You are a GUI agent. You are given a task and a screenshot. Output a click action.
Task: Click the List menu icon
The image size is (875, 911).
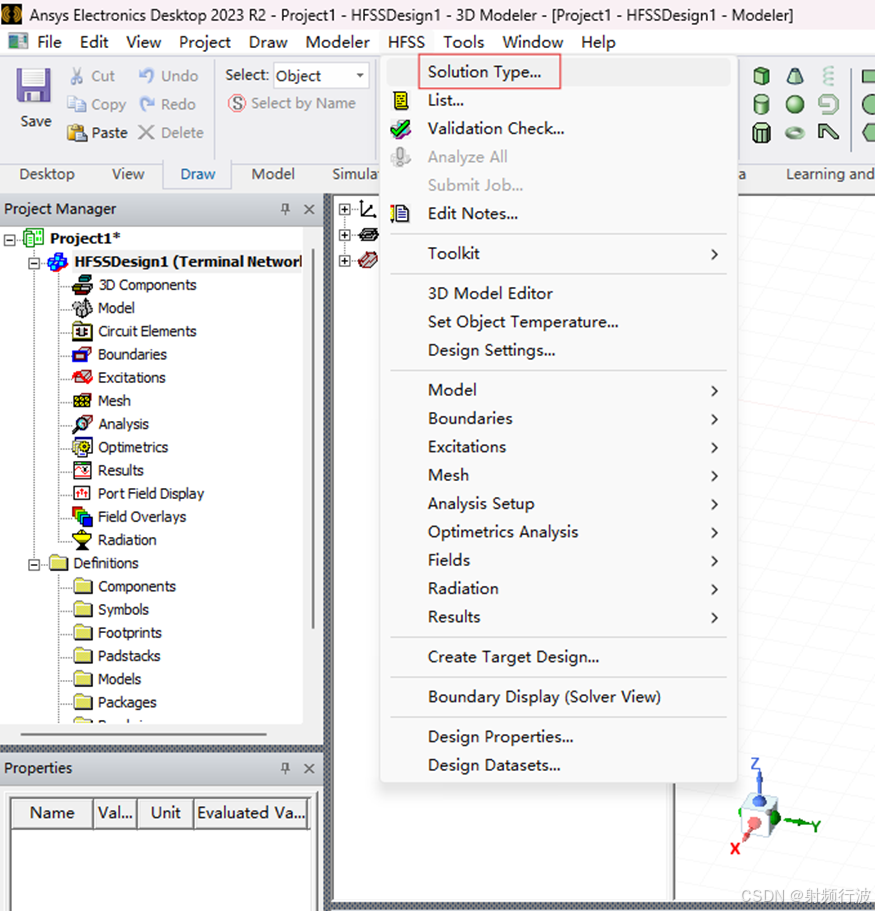tap(401, 101)
